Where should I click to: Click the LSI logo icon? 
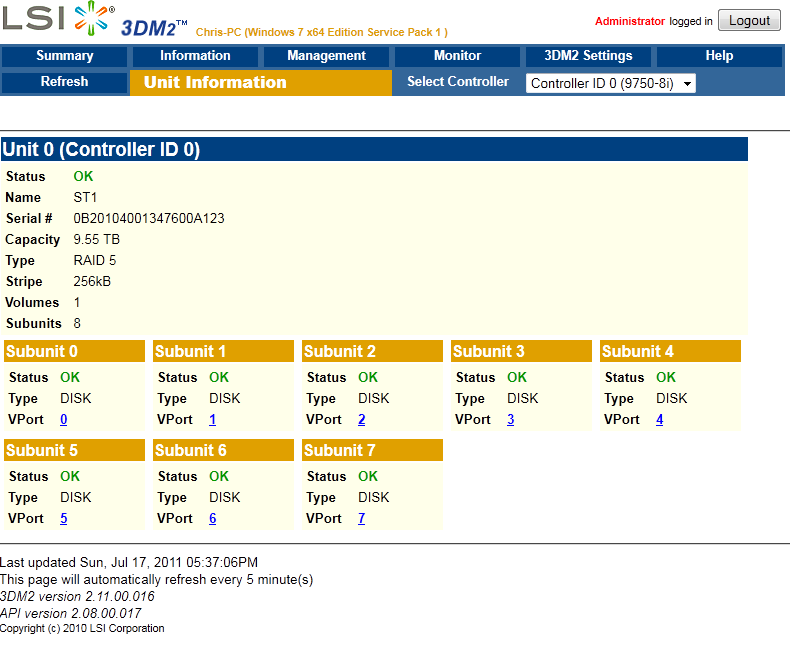[58, 18]
